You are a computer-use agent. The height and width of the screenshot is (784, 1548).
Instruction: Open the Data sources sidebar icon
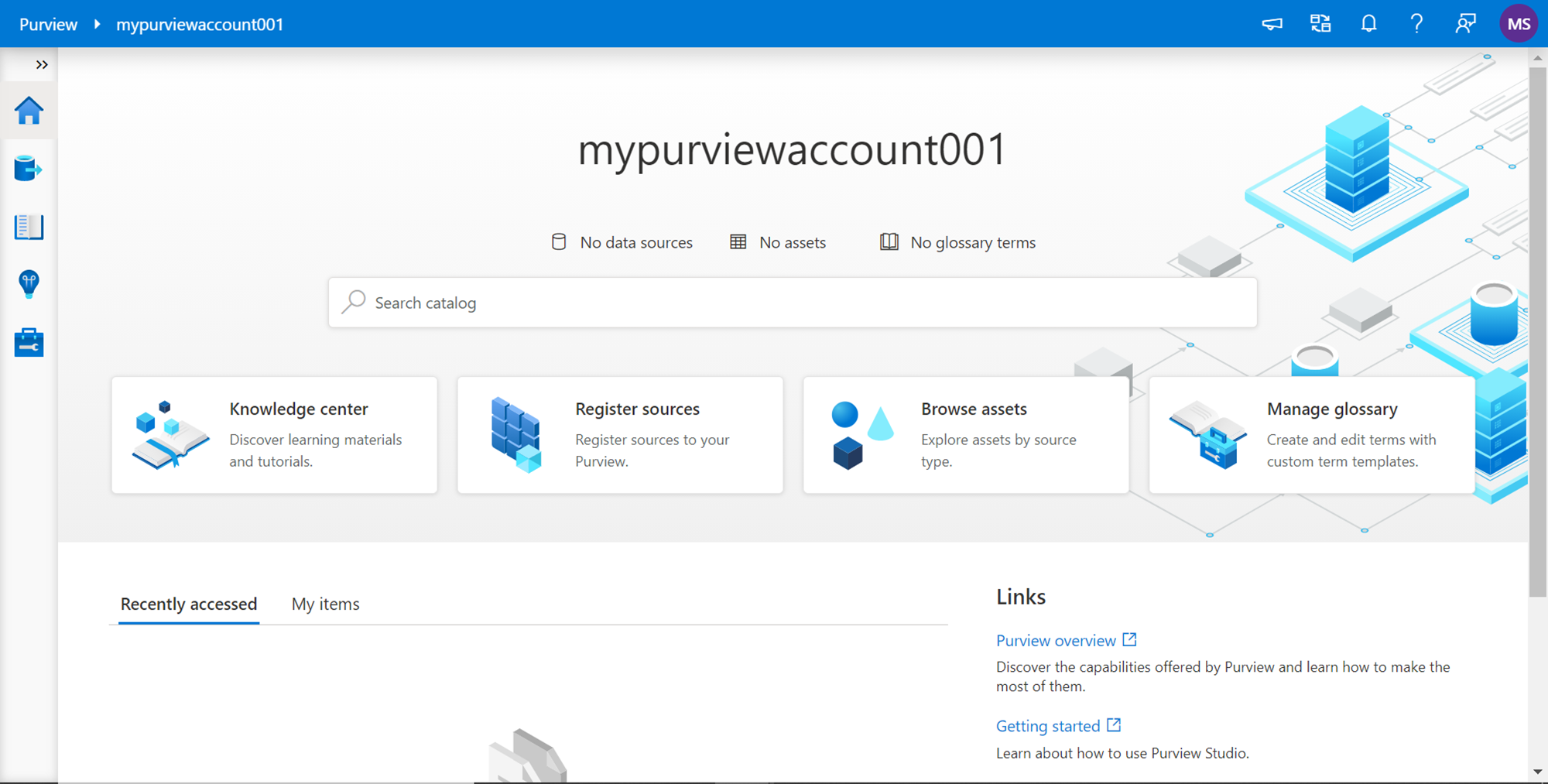[29, 168]
